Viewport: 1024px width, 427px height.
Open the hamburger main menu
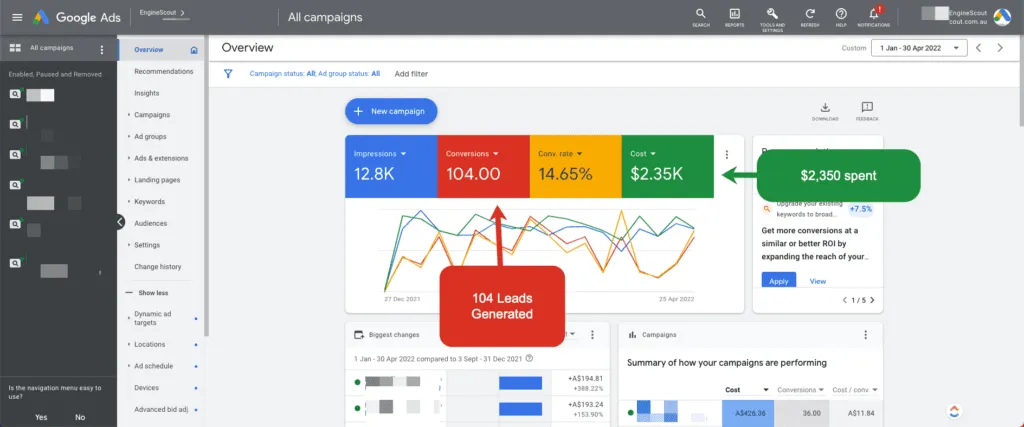[17, 18]
